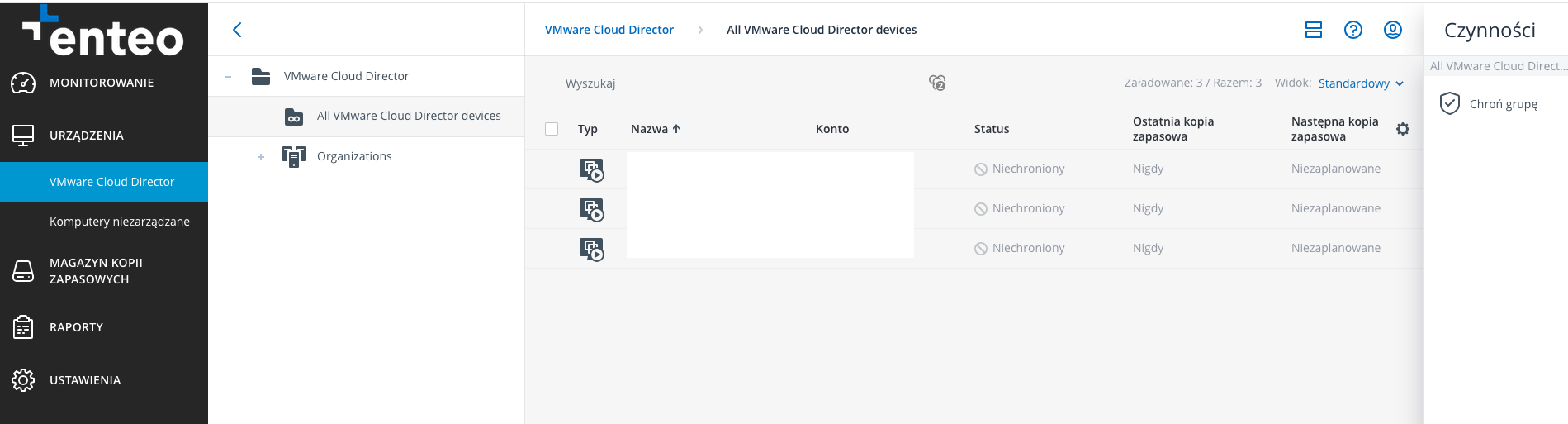Image resolution: width=1568 pixels, height=424 pixels.
Task: Open the list view layout icon
Action: point(1314,30)
